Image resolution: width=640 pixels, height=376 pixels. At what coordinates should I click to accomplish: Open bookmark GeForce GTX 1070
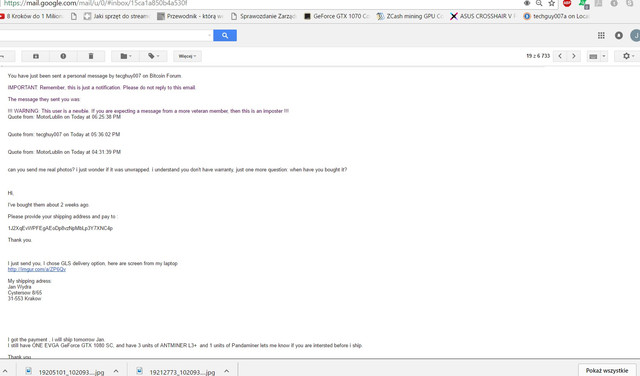337,16
